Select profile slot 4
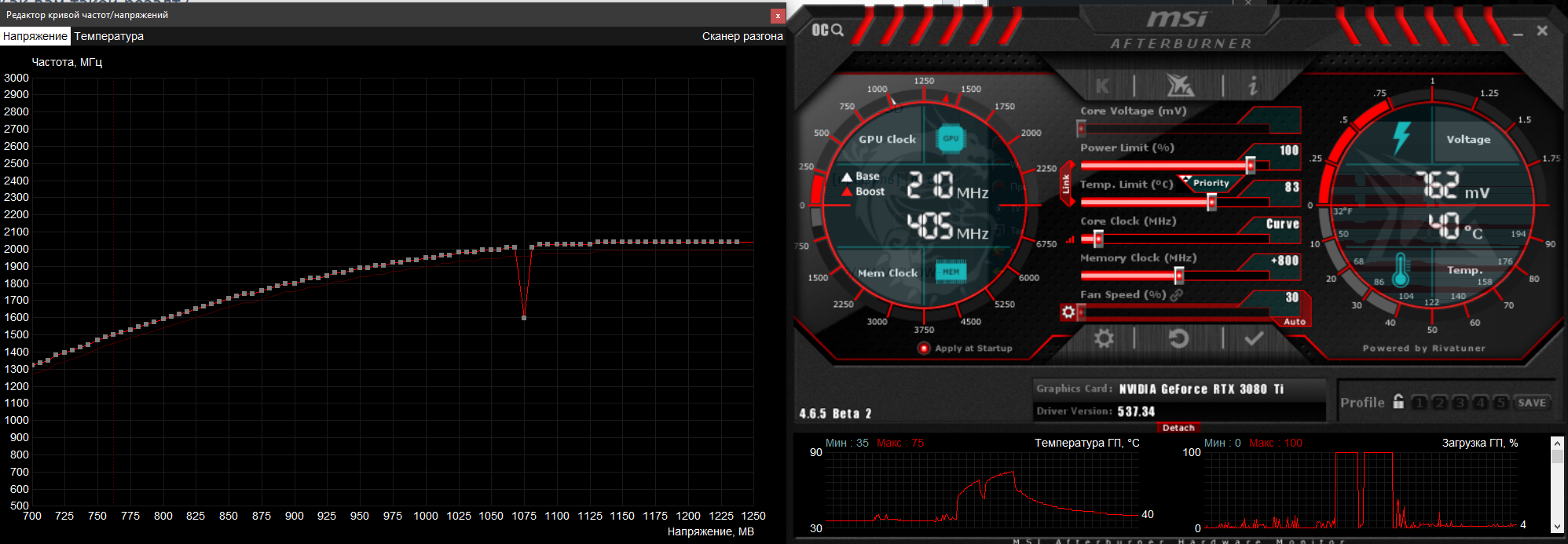The image size is (1568, 544). [1480, 403]
